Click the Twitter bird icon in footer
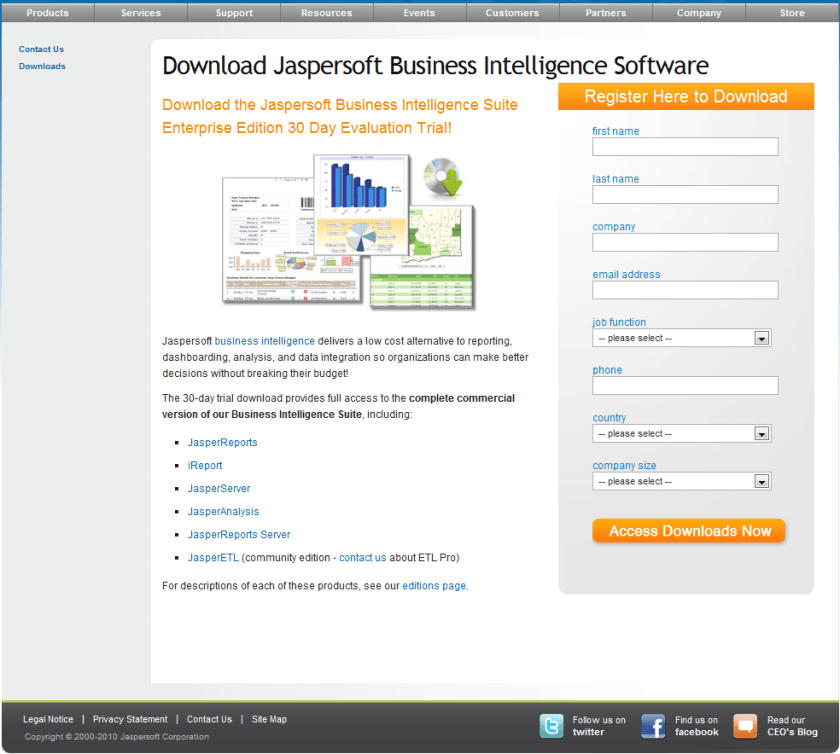This screenshot has height=754, width=840. (x=551, y=726)
